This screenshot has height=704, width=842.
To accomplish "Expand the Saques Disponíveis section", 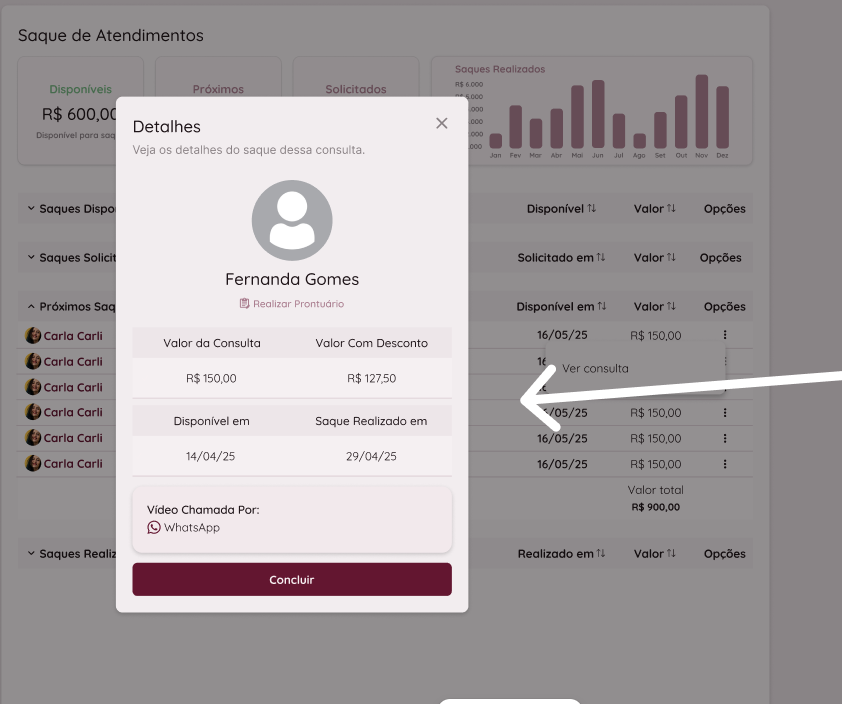I will 31,208.
